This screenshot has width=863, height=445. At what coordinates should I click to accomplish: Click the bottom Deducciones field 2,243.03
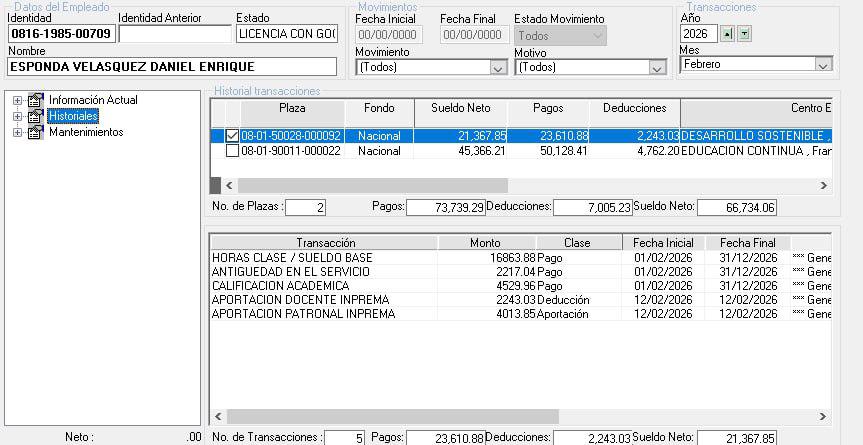[593, 438]
